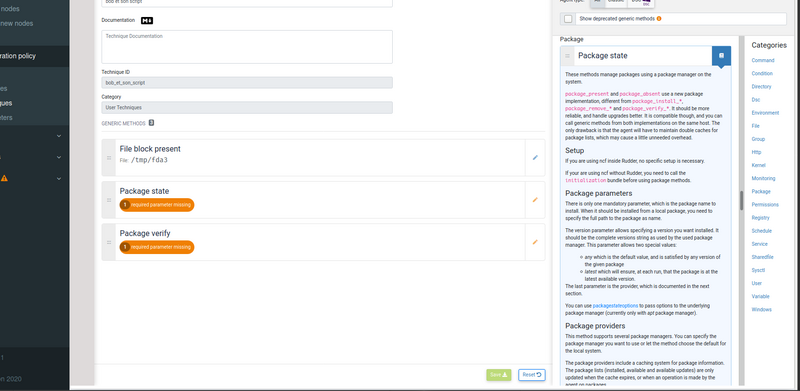Screen dimensions: 800x391
Task: Grab Package state drag handle in technique
Action: point(109,200)
